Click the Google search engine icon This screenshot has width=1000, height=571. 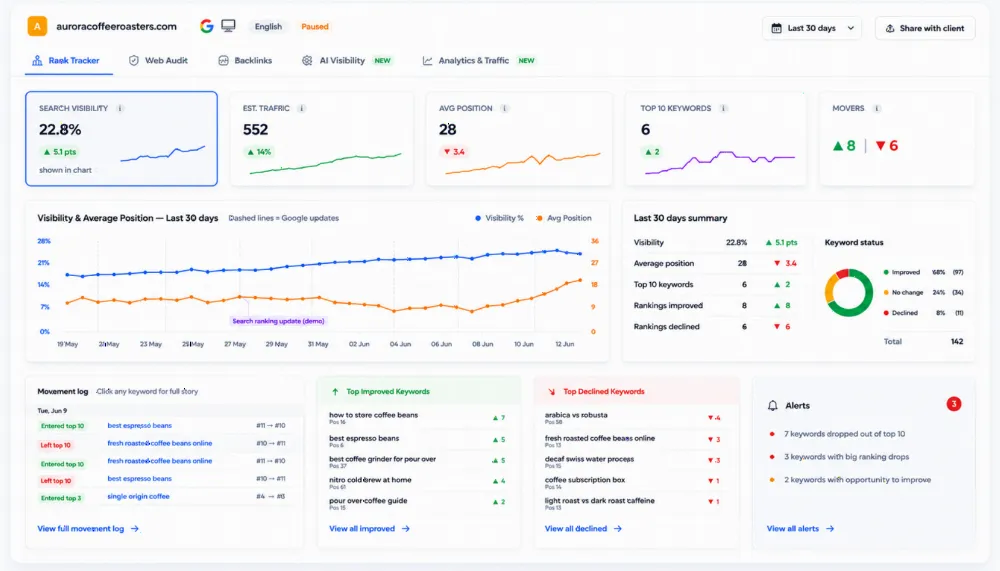[206, 26]
